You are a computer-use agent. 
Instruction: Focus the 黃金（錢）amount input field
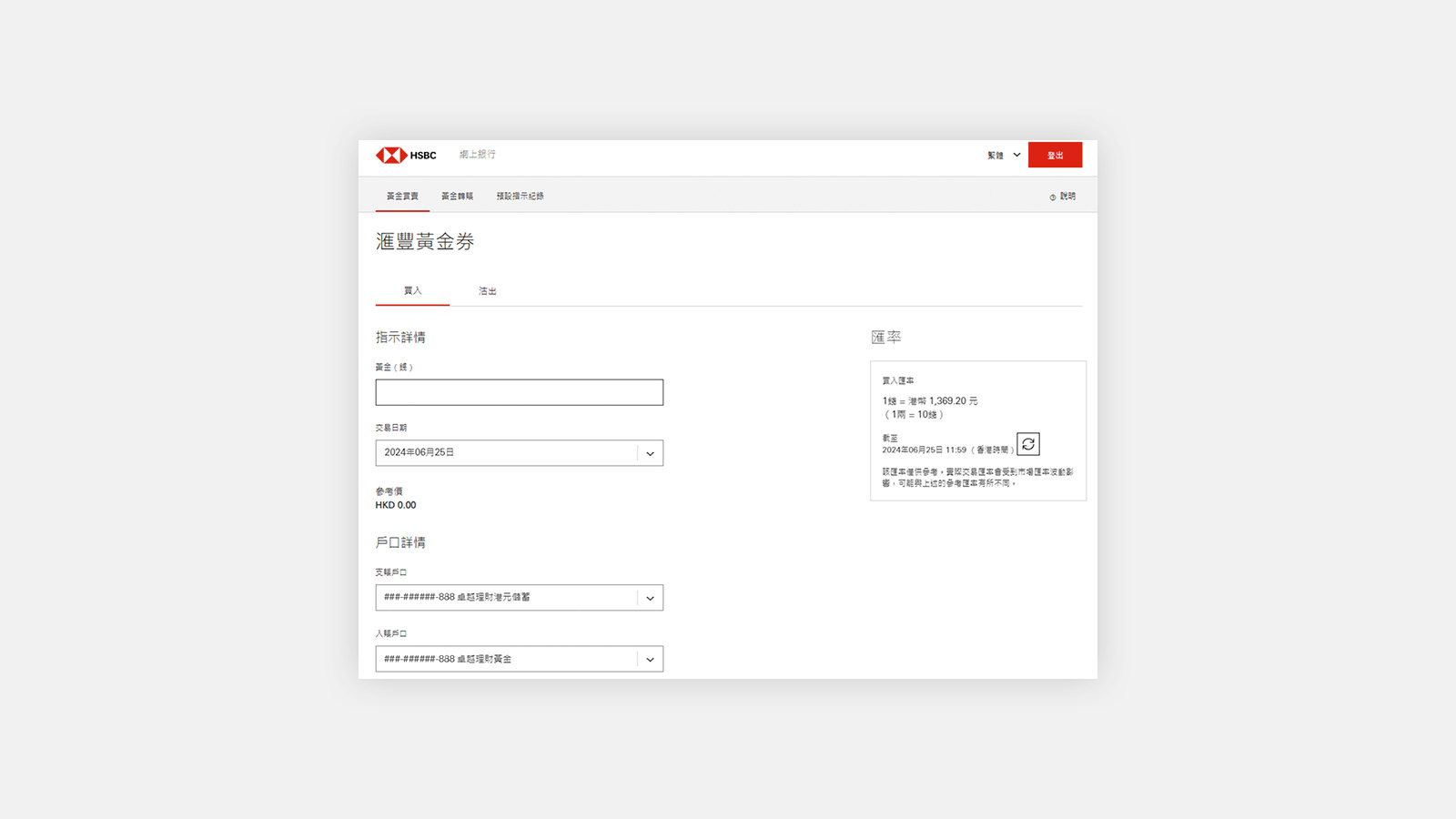(x=520, y=392)
